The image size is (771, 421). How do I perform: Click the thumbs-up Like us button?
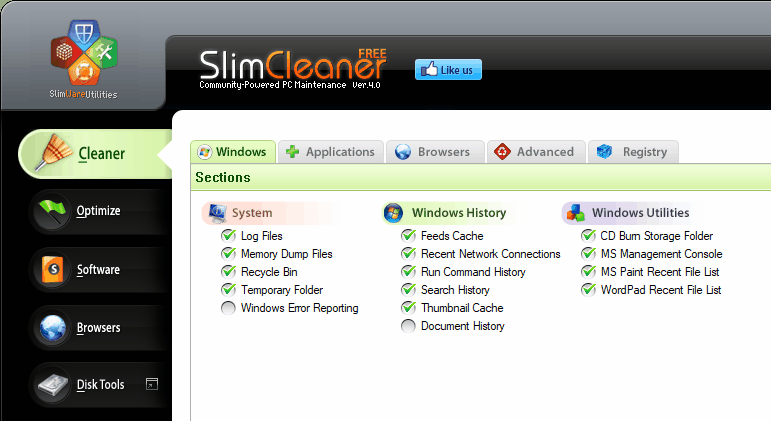448,69
